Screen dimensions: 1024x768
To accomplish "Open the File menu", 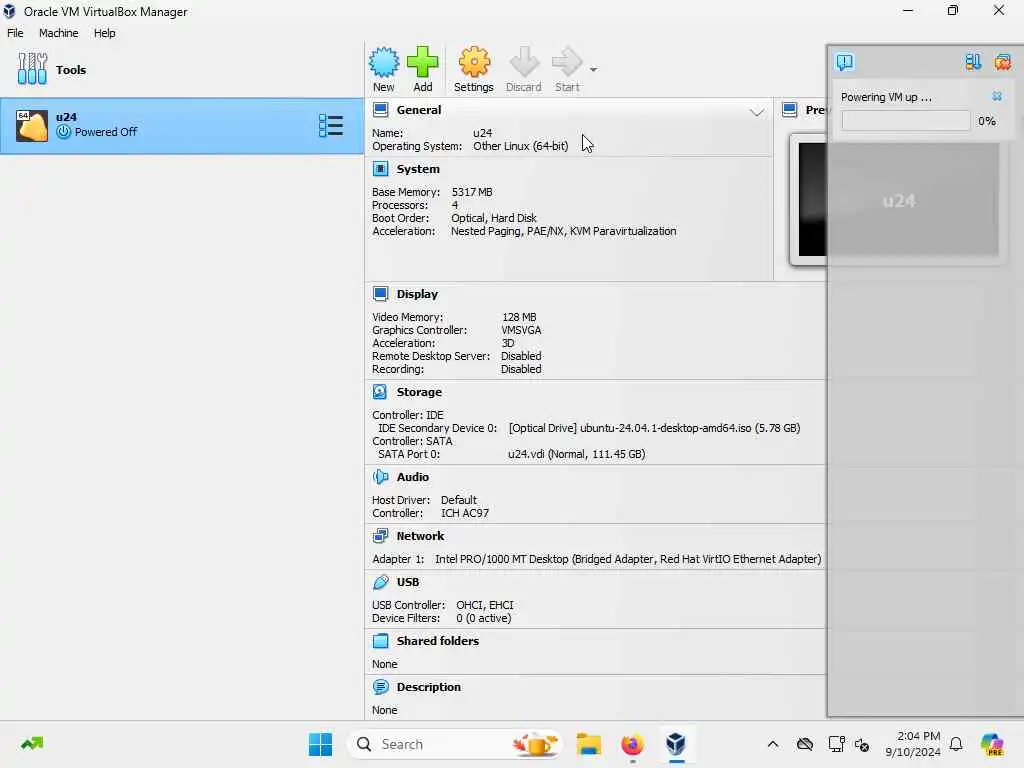I will 15,33.
